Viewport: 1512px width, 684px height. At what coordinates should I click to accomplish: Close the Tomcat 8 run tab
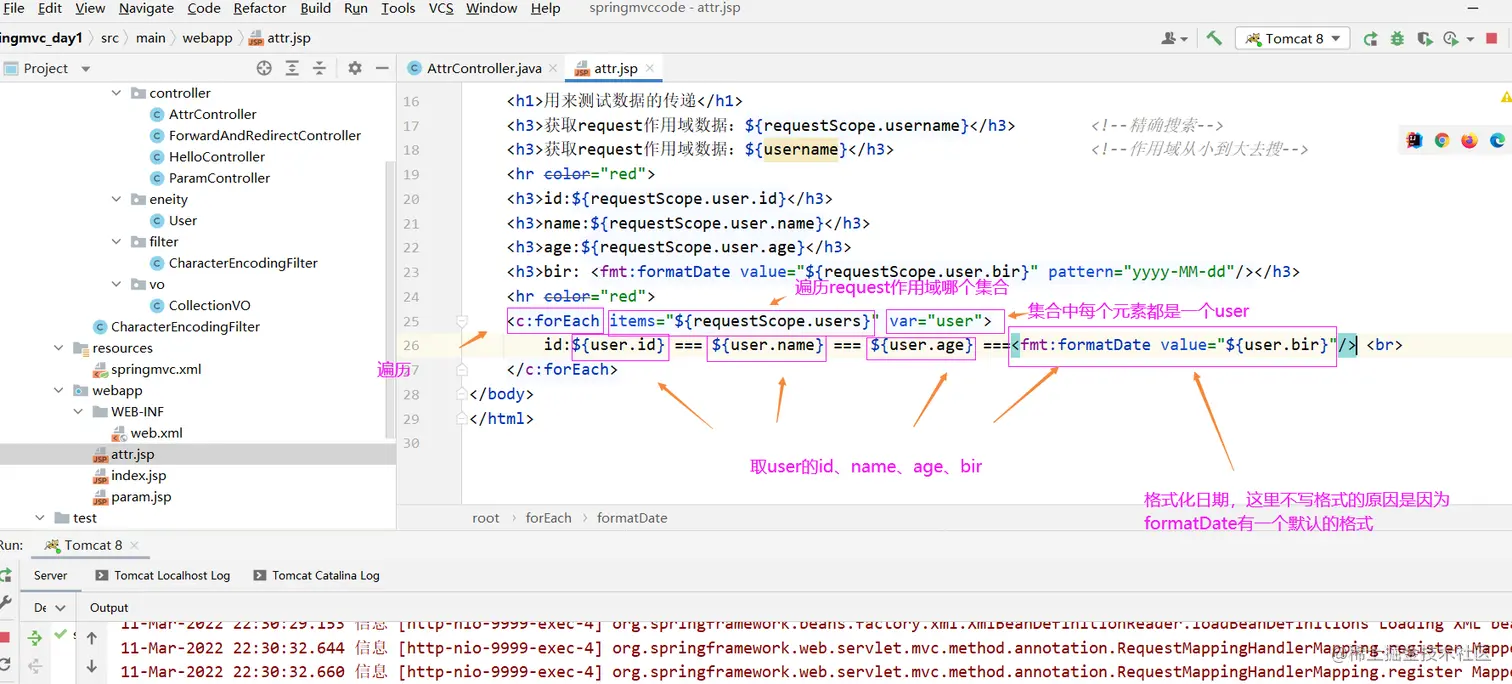click(x=134, y=545)
